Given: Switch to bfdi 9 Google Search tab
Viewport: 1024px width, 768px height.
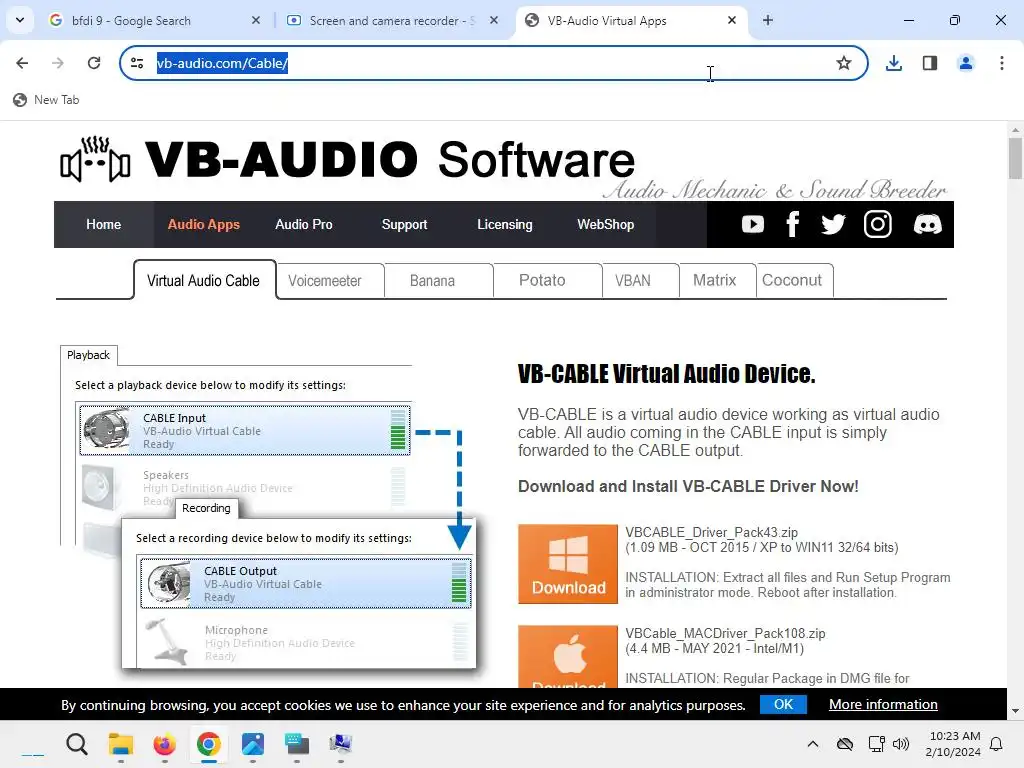Looking at the screenshot, I should click(x=154, y=20).
